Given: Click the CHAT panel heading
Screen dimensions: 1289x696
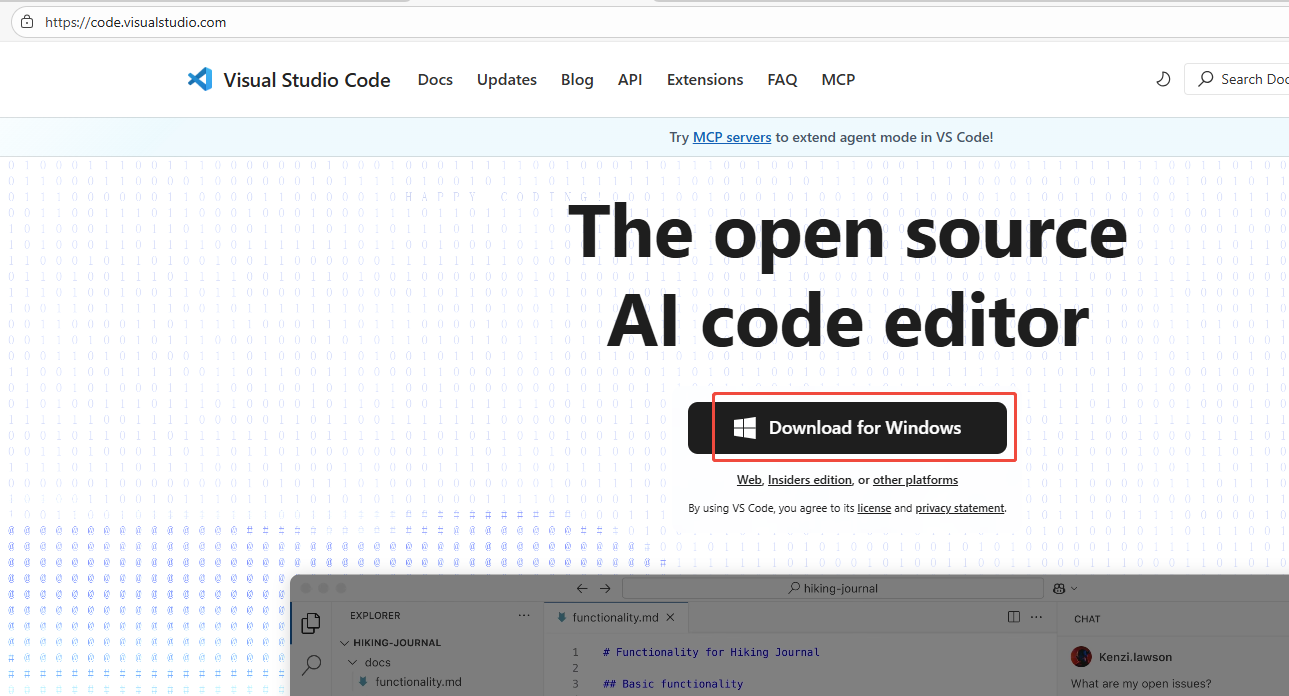Looking at the screenshot, I should click(x=1087, y=619).
